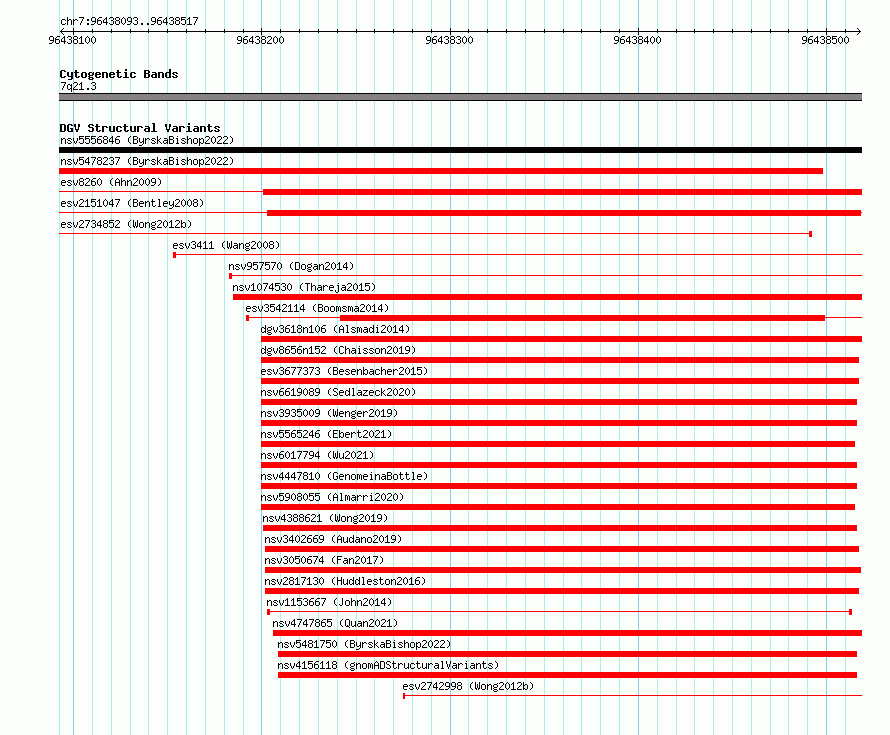Viewport: 890px width, 735px height.
Task: Select nsv5565246 (Ebert2021) label
Action: click(x=326, y=434)
